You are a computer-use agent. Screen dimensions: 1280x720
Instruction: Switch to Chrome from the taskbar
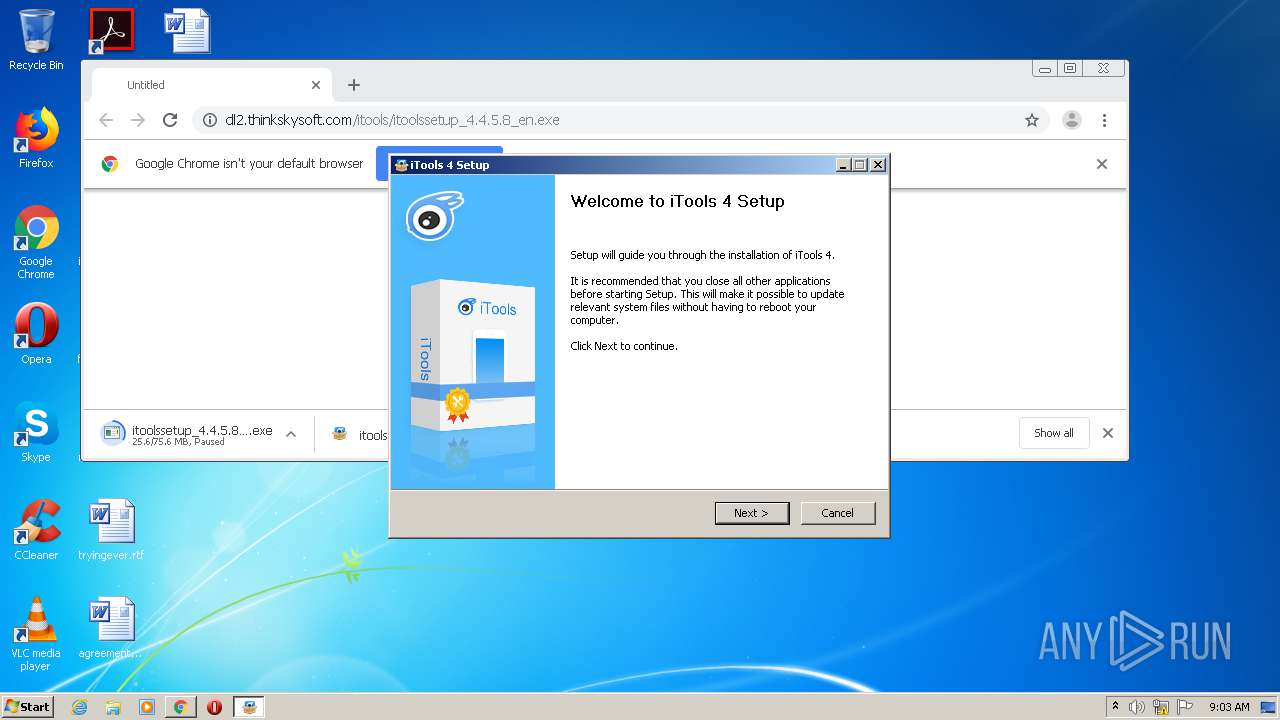pyautogui.click(x=180, y=707)
